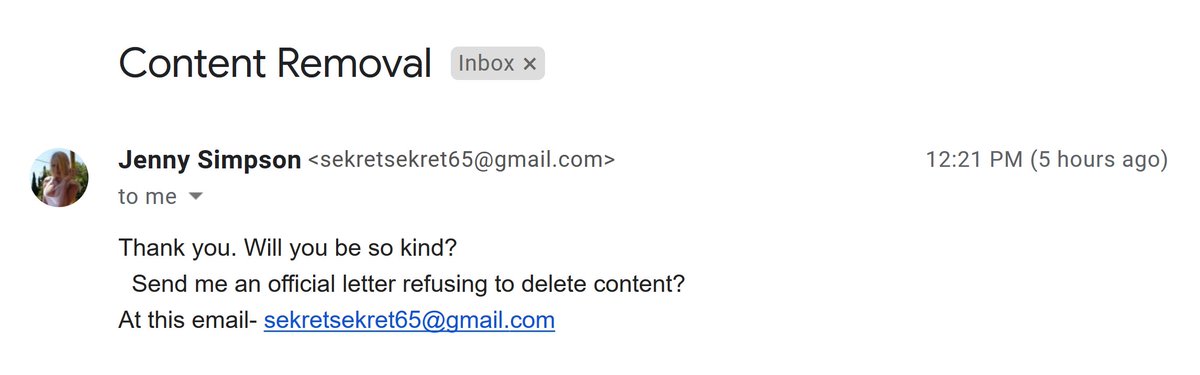
Task: Open Jenny Simpson's profile picture
Action: coord(60,178)
